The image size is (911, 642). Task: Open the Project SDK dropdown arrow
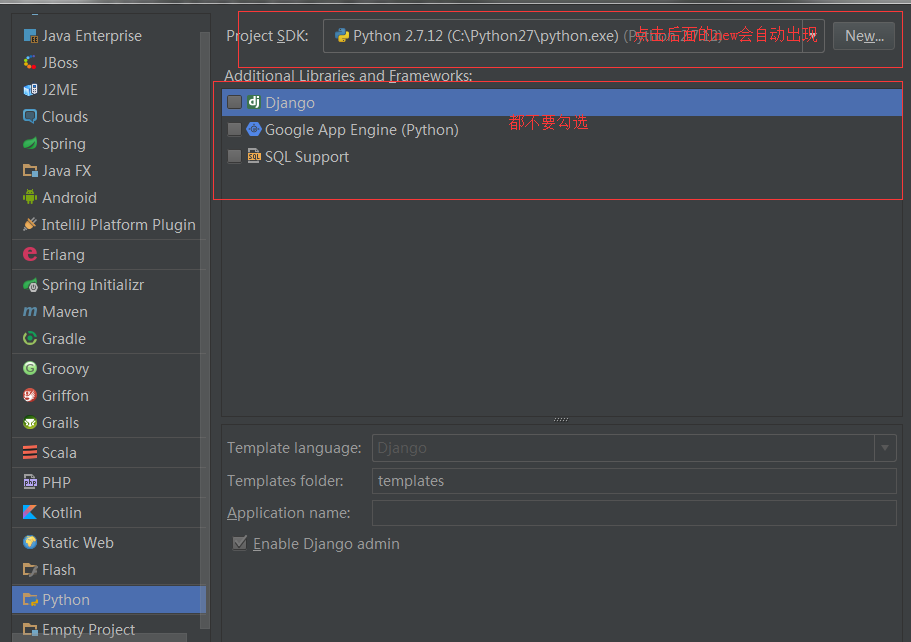click(813, 36)
